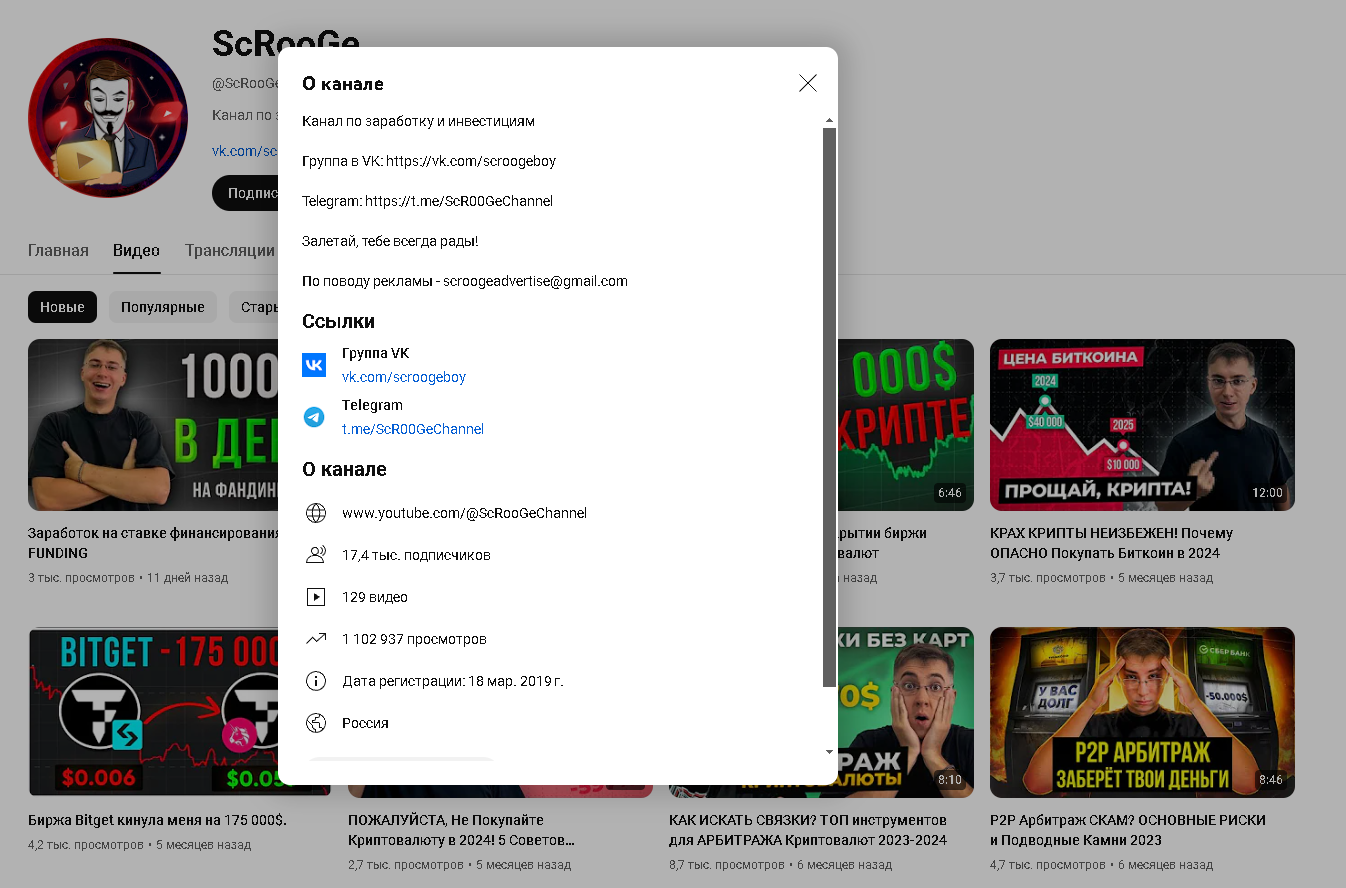Click the channel avatar image
The width and height of the screenshot is (1346, 888).
108,118
